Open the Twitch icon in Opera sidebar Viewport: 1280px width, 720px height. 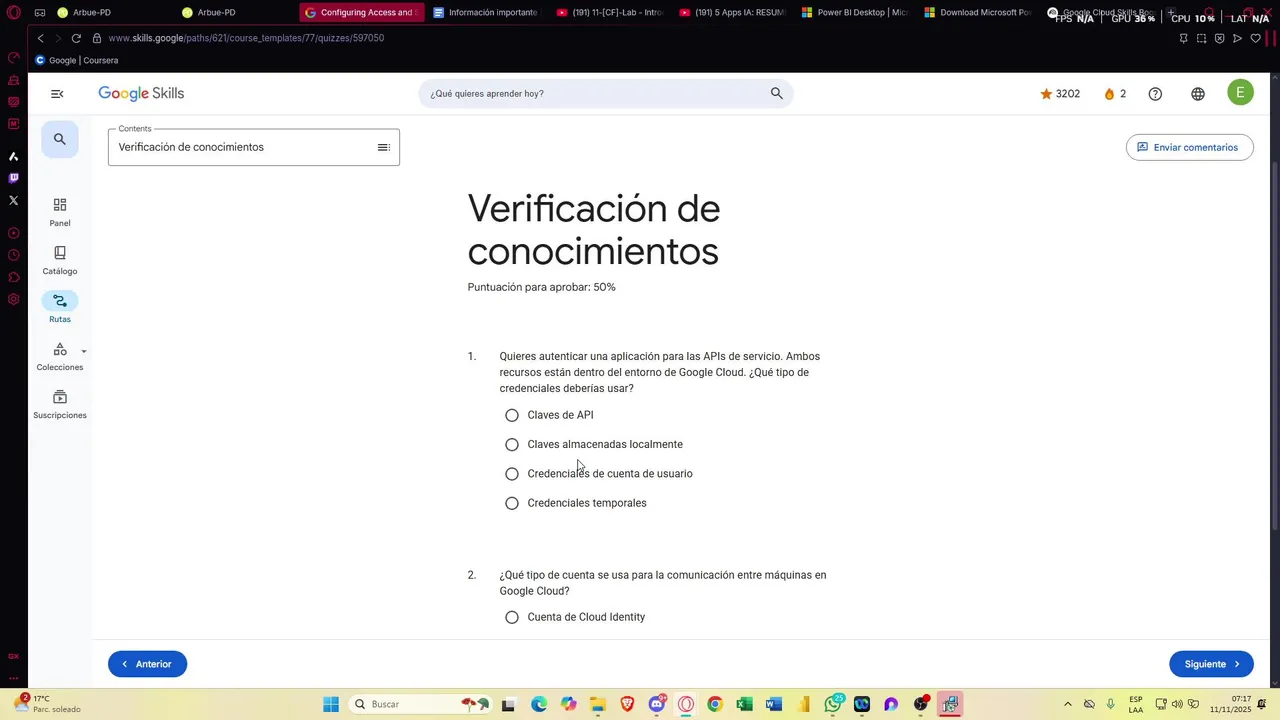tap(13, 178)
